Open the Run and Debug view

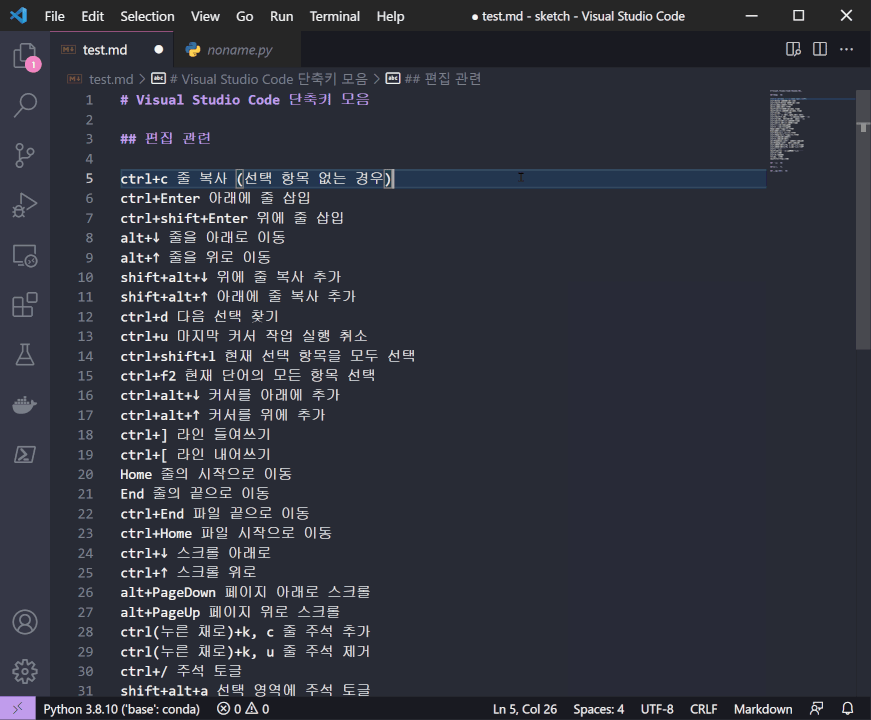25,204
